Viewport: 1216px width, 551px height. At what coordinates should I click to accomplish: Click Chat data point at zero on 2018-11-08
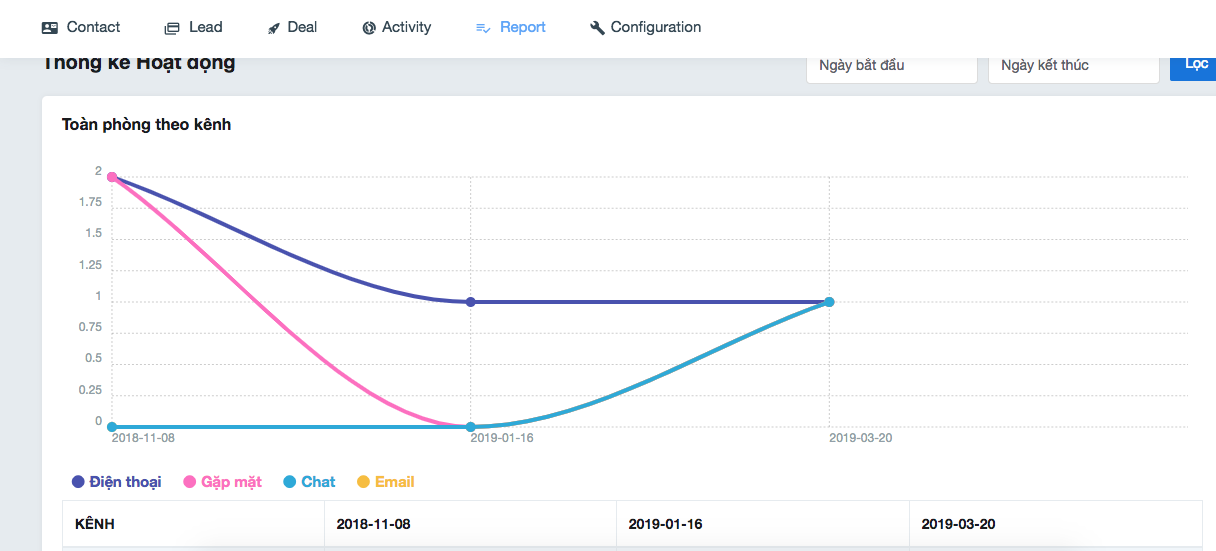pos(112,427)
